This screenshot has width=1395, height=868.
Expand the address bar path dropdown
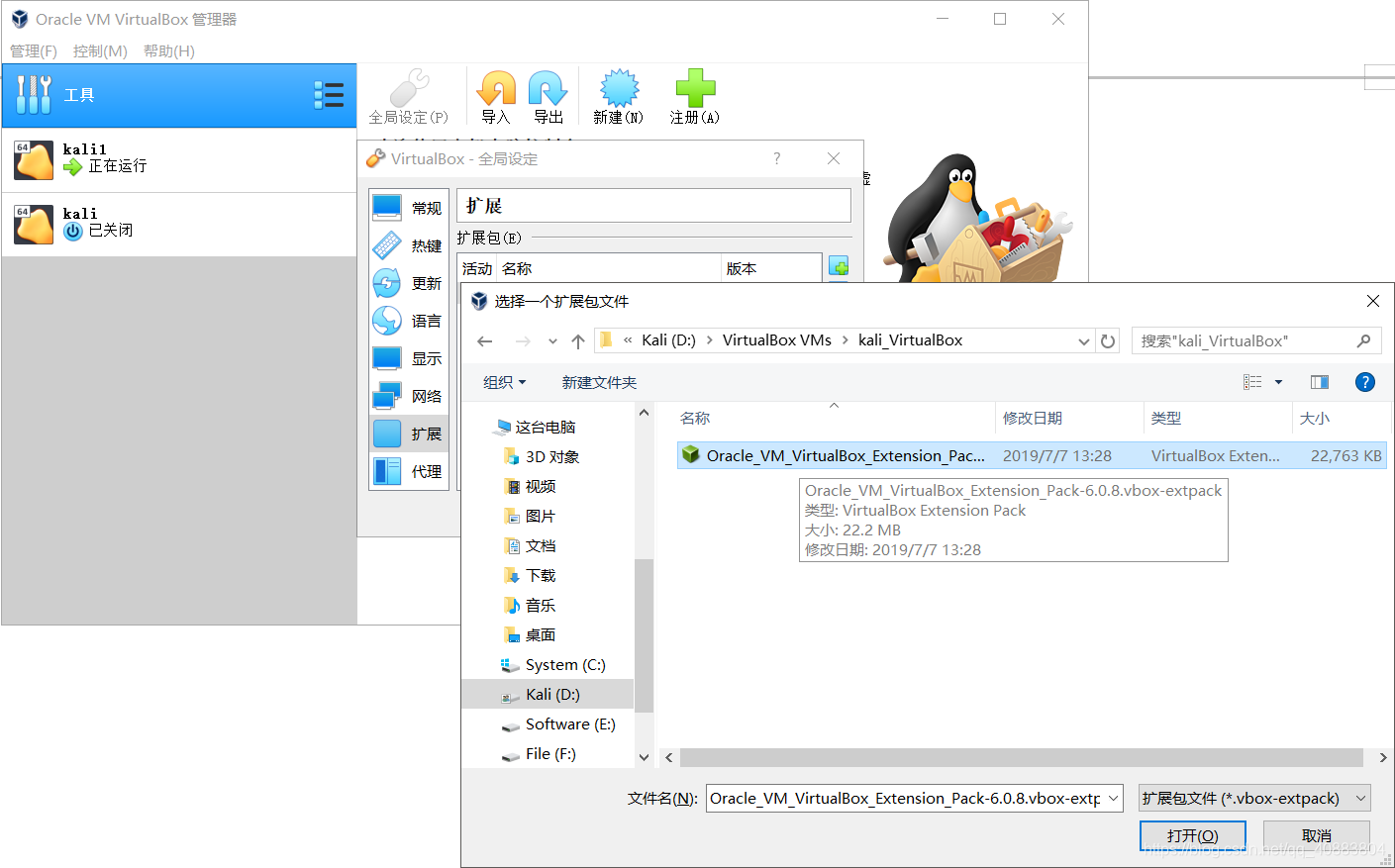[1083, 341]
